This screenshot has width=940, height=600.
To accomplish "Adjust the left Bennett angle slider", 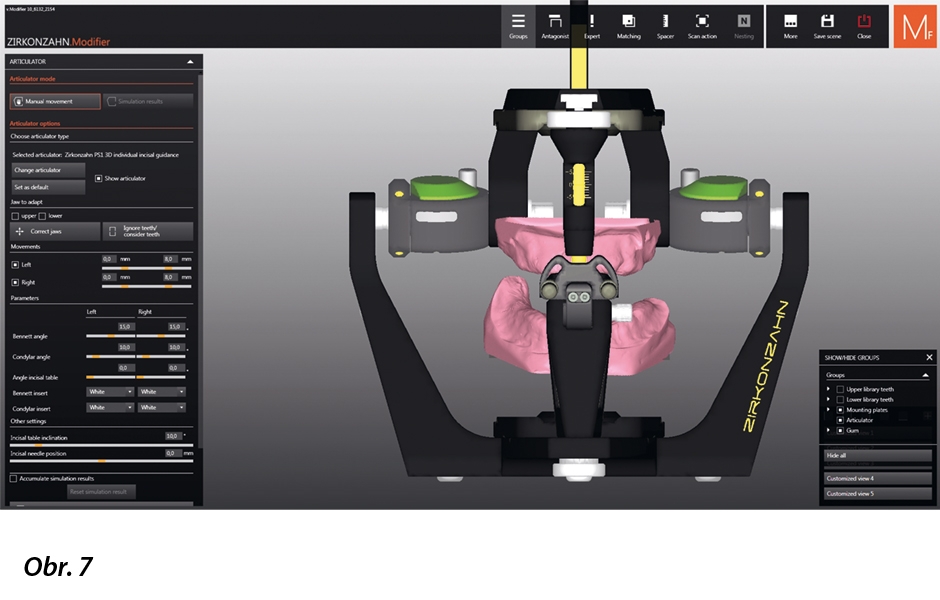I will pyautogui.click(x=110, y=336).
